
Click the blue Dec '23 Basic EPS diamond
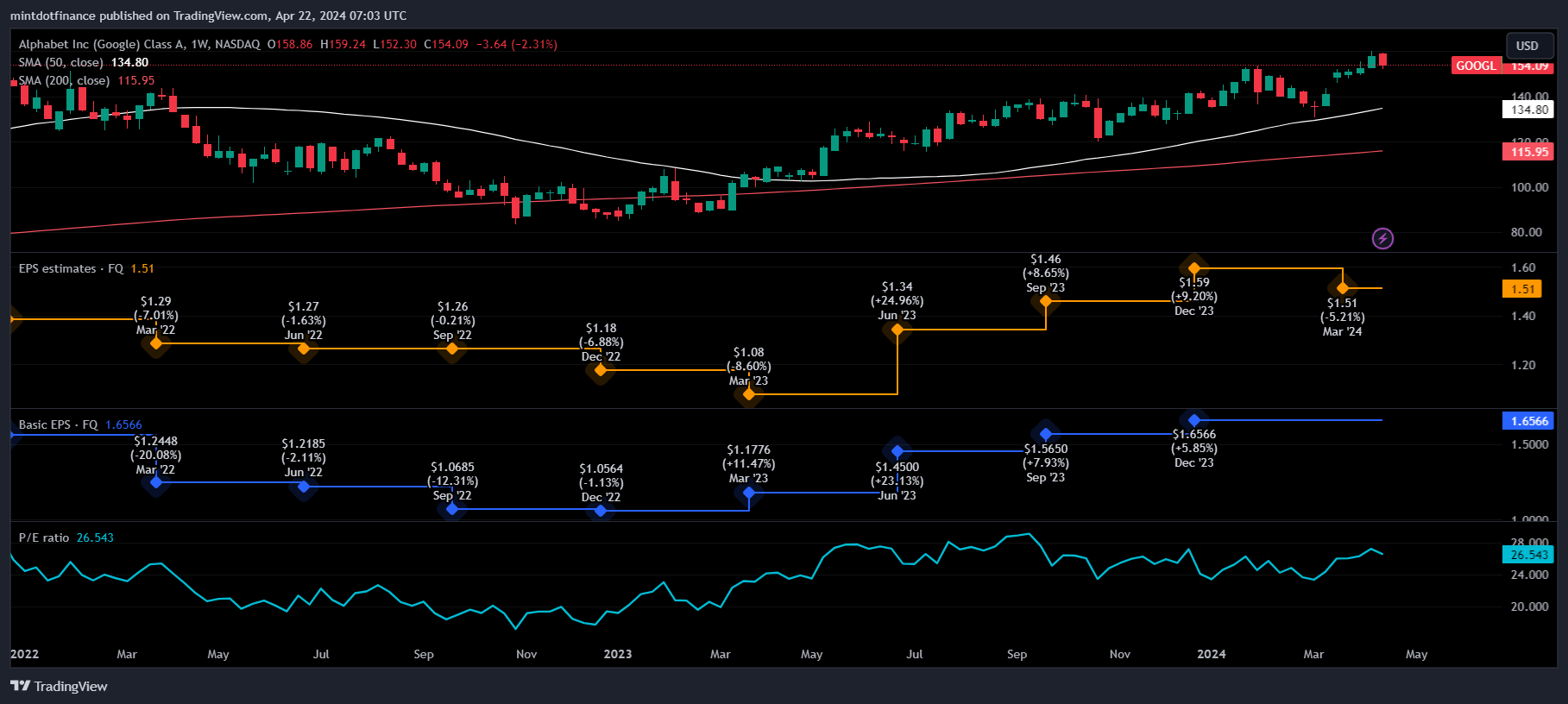(1194, 420)
